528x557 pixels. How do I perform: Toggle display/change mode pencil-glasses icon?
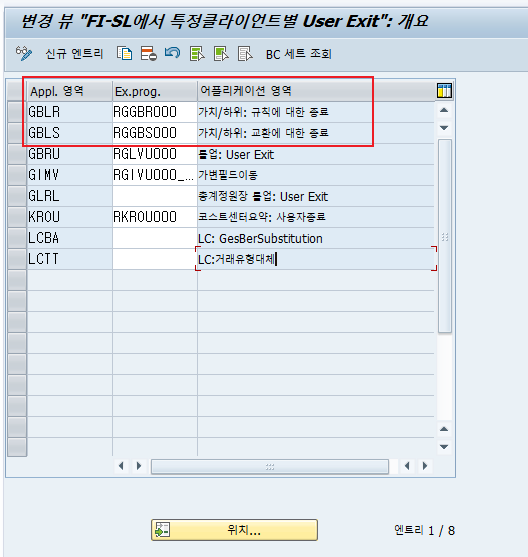24,54
